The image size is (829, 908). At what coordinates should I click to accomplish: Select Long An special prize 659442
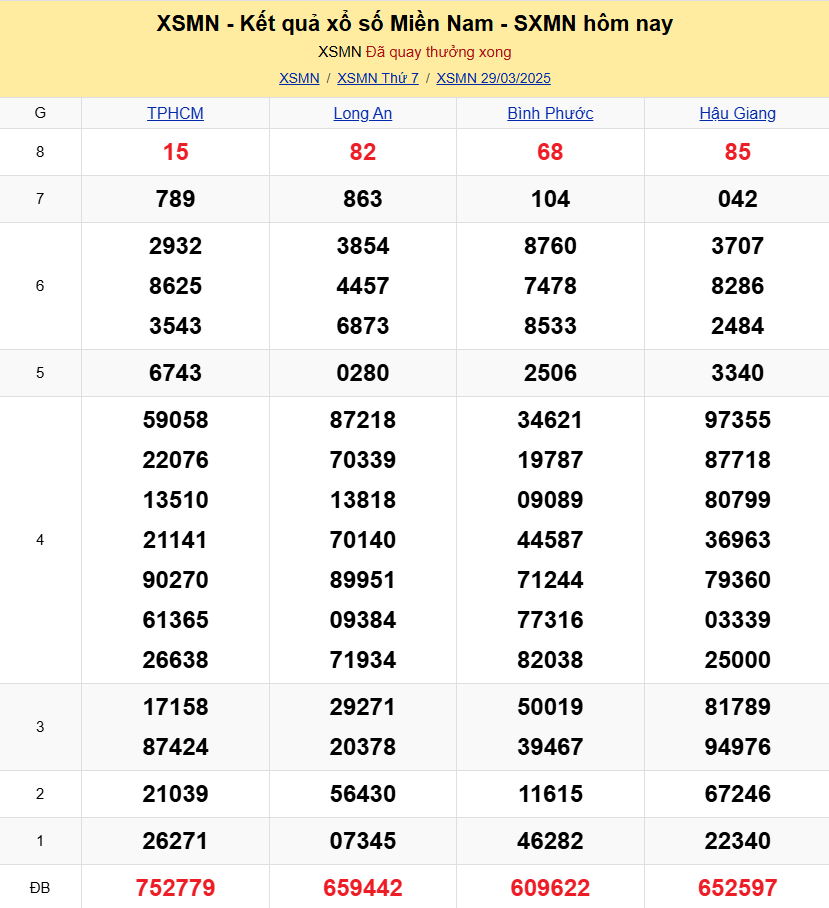coord(362,887)
